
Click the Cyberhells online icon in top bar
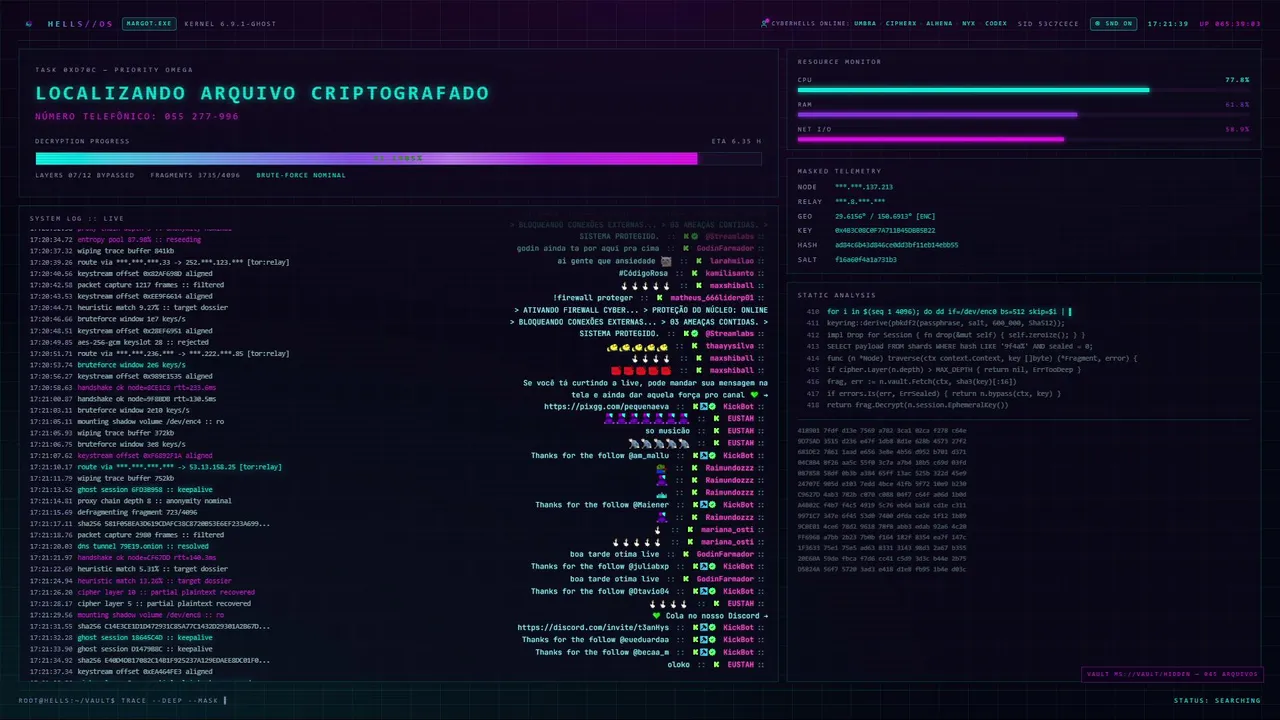point(765,23)
